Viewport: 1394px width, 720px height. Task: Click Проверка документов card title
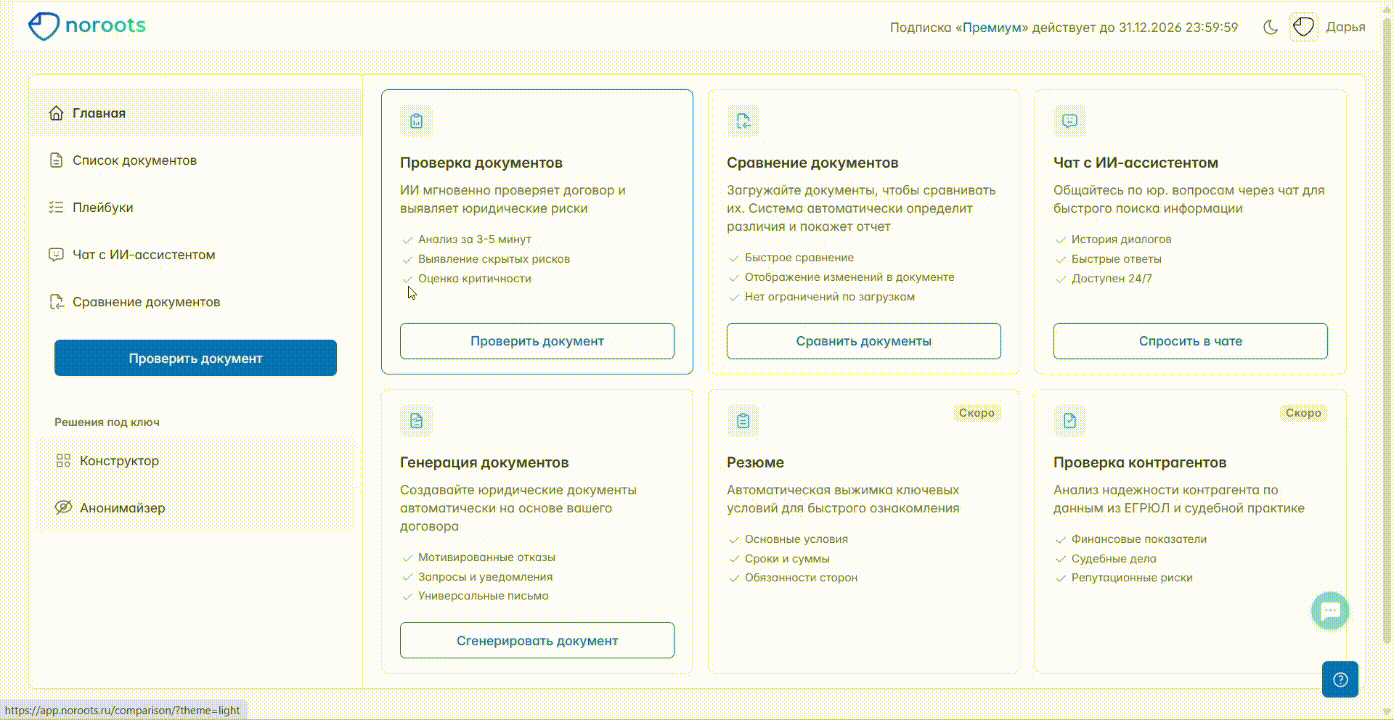click(x=481, y=163)
